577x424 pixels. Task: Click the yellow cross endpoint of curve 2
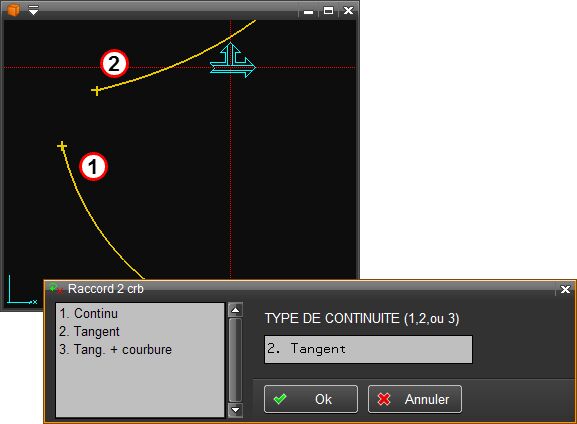click(x=96, y=90)
